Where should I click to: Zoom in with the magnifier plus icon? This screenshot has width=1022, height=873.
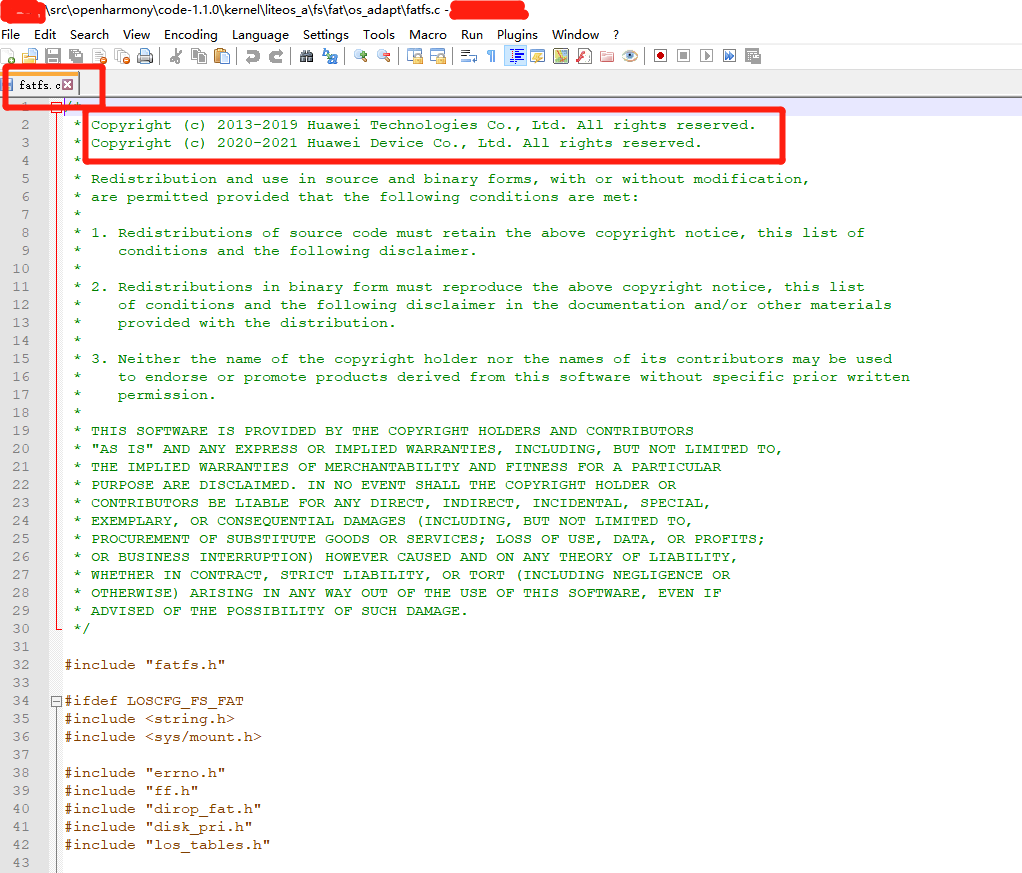360,56
